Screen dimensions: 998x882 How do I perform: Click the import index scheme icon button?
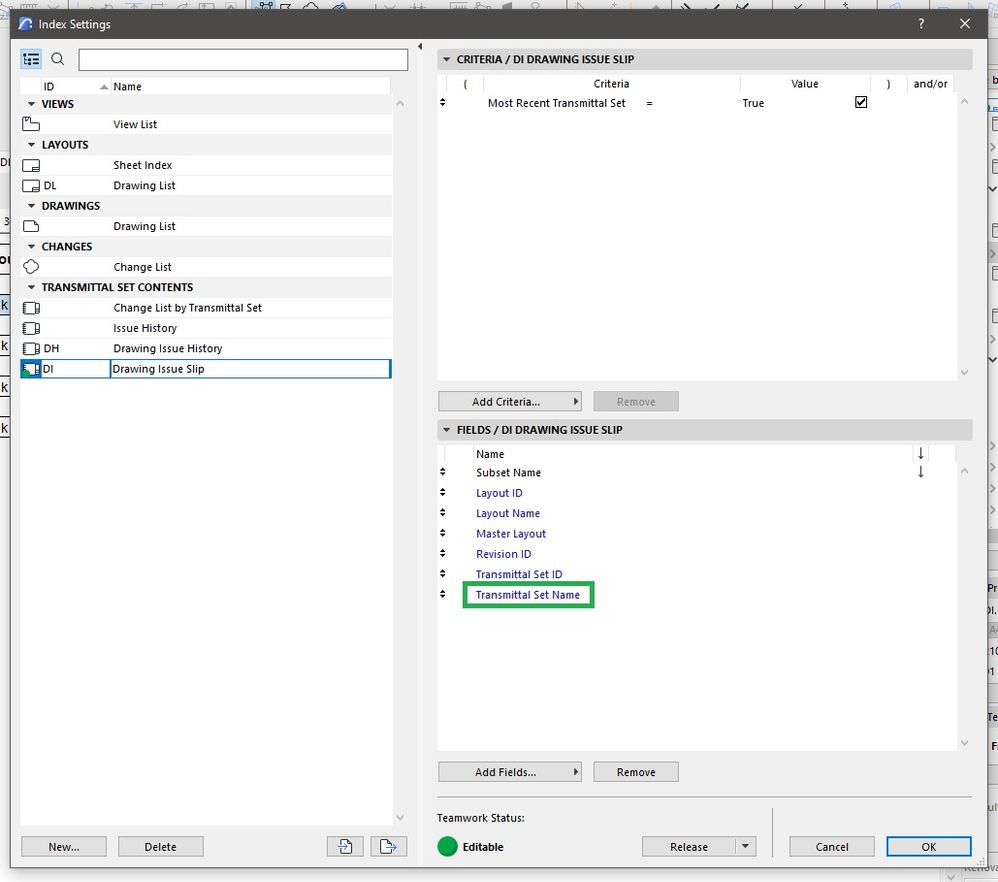coord(345,846)
